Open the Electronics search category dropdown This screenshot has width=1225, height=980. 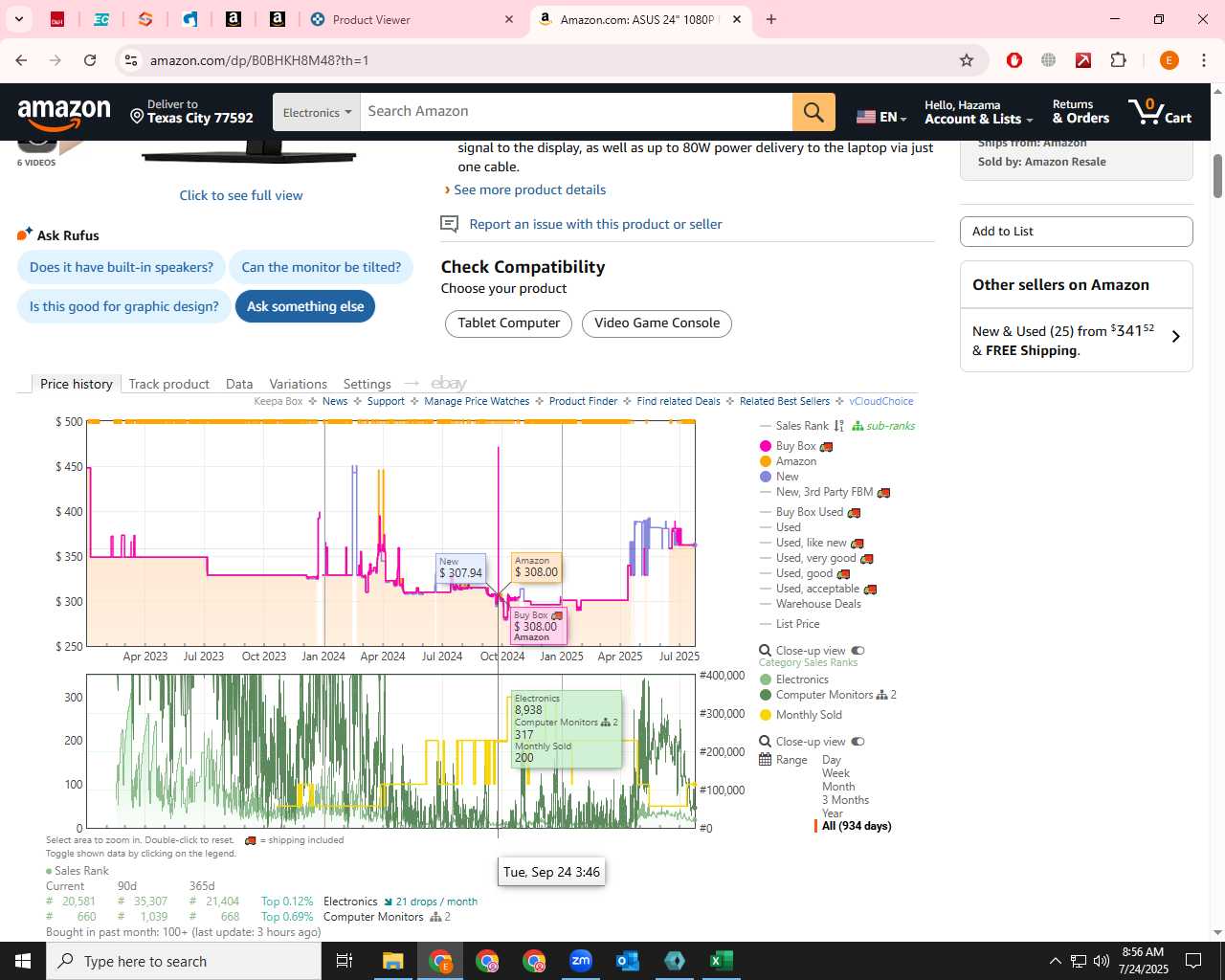coord(317,112)
